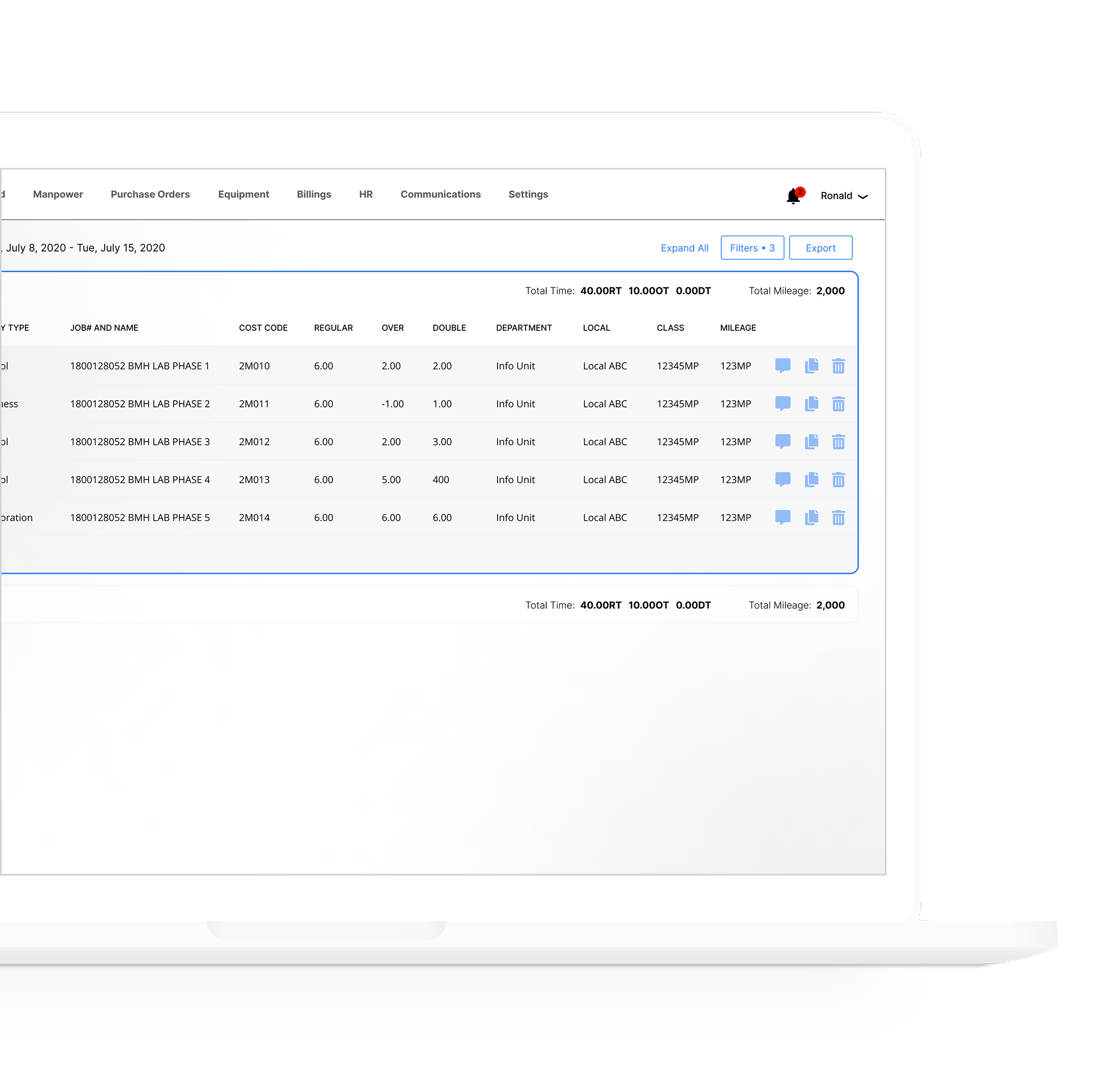The image size is (1093, 1092).
Task: Duplicate the BMH LAB PHASE 4 entry
Action: point(811,479)
